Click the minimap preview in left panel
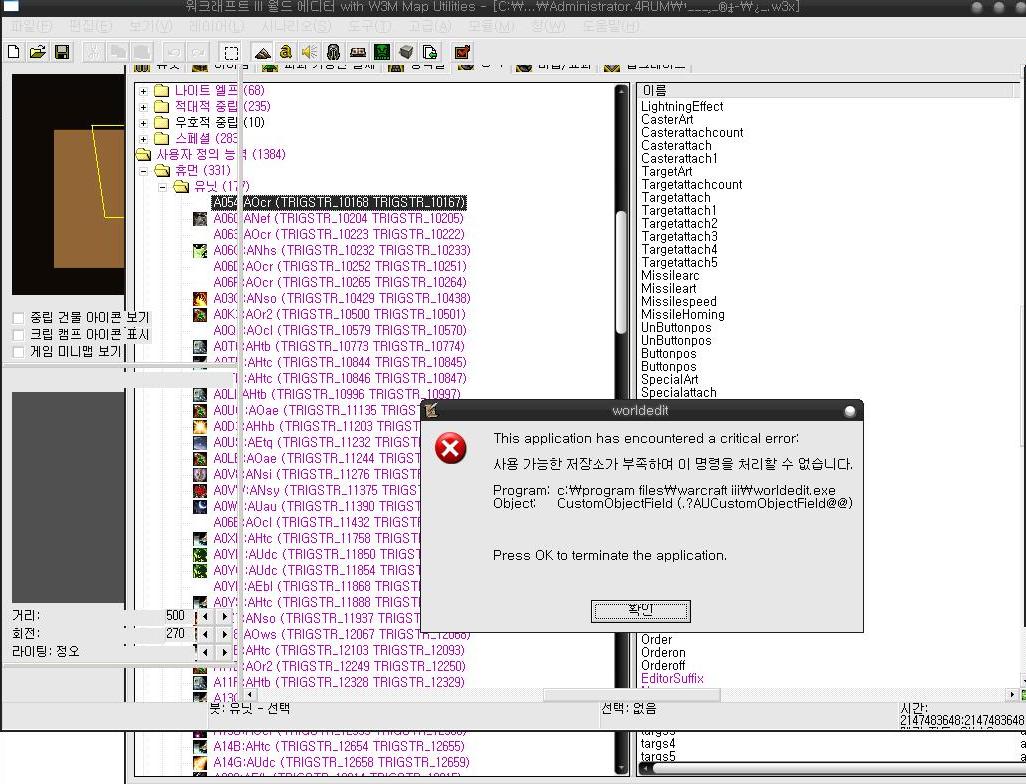This screenshot has height=784, width=1026. [x=68, y=185]
